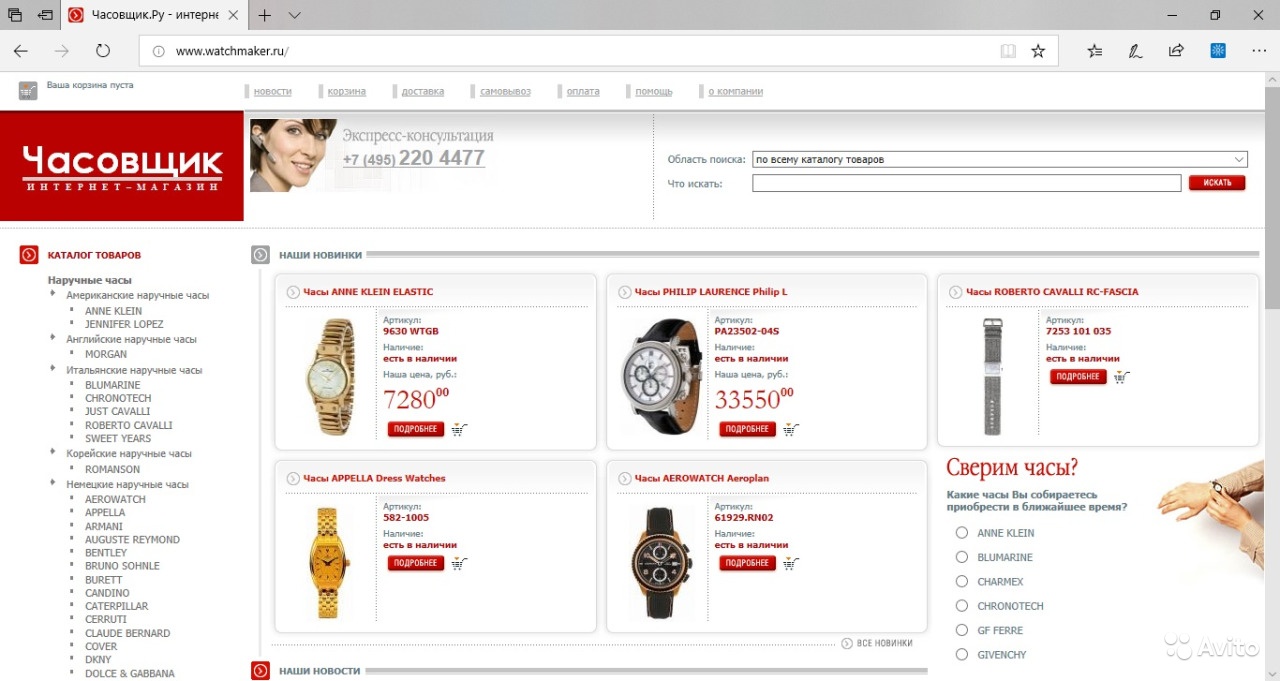This screenshot has width=1280, height=681.
Task: Click arrow icon beside ВСЕ НОВИНКИ
Action: point(847,643)
